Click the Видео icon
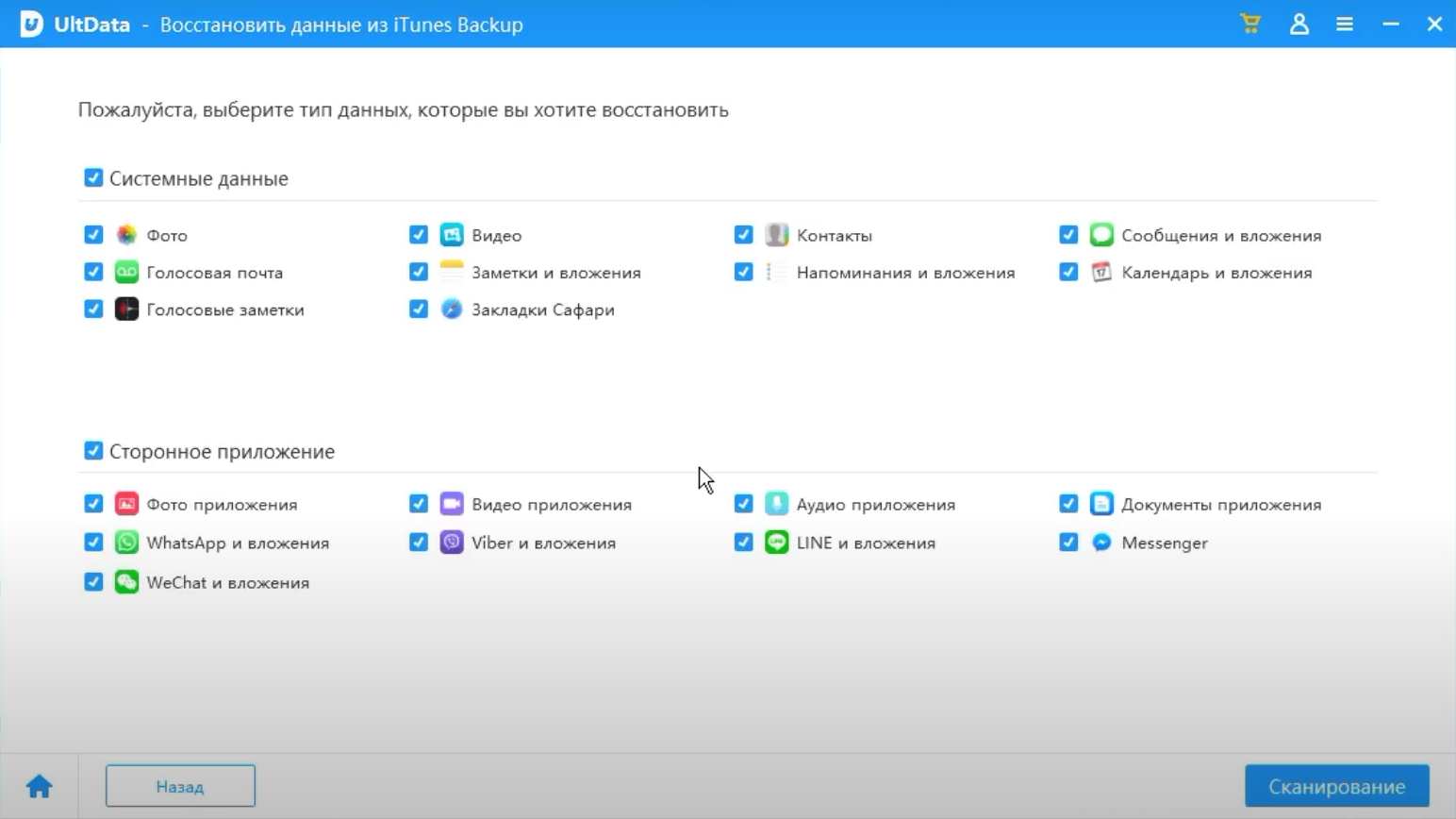This screenshot has height=819, width=1456. [x=452, y=234]
